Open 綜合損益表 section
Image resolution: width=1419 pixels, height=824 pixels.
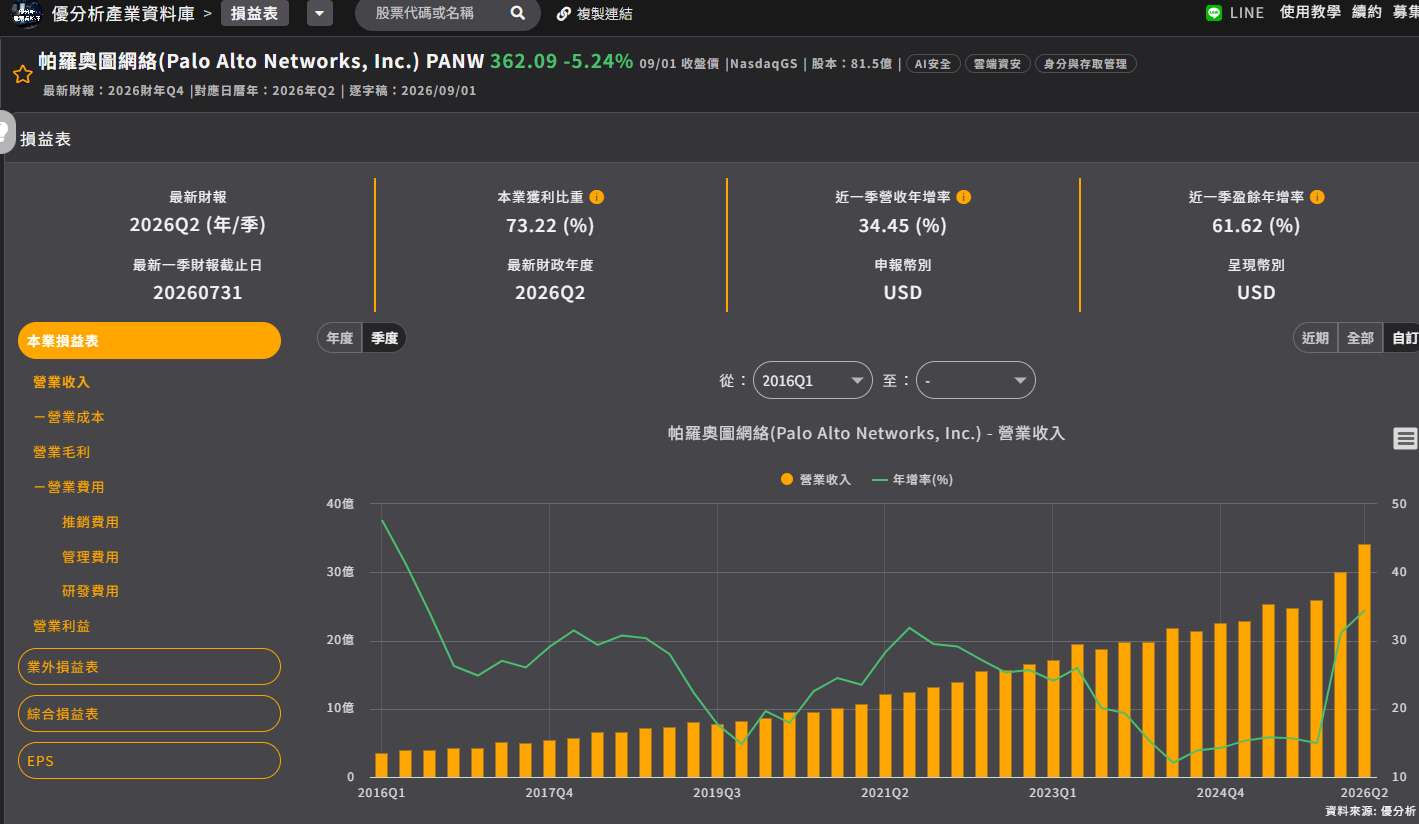click(149, 713)
